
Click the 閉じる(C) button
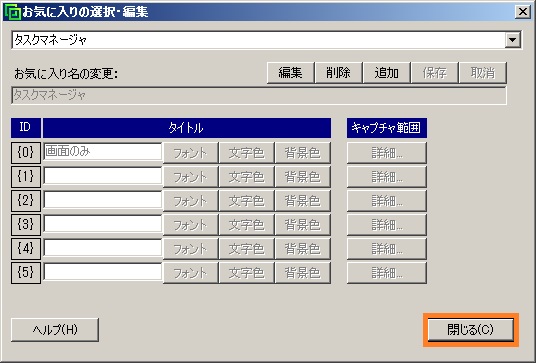471,330
